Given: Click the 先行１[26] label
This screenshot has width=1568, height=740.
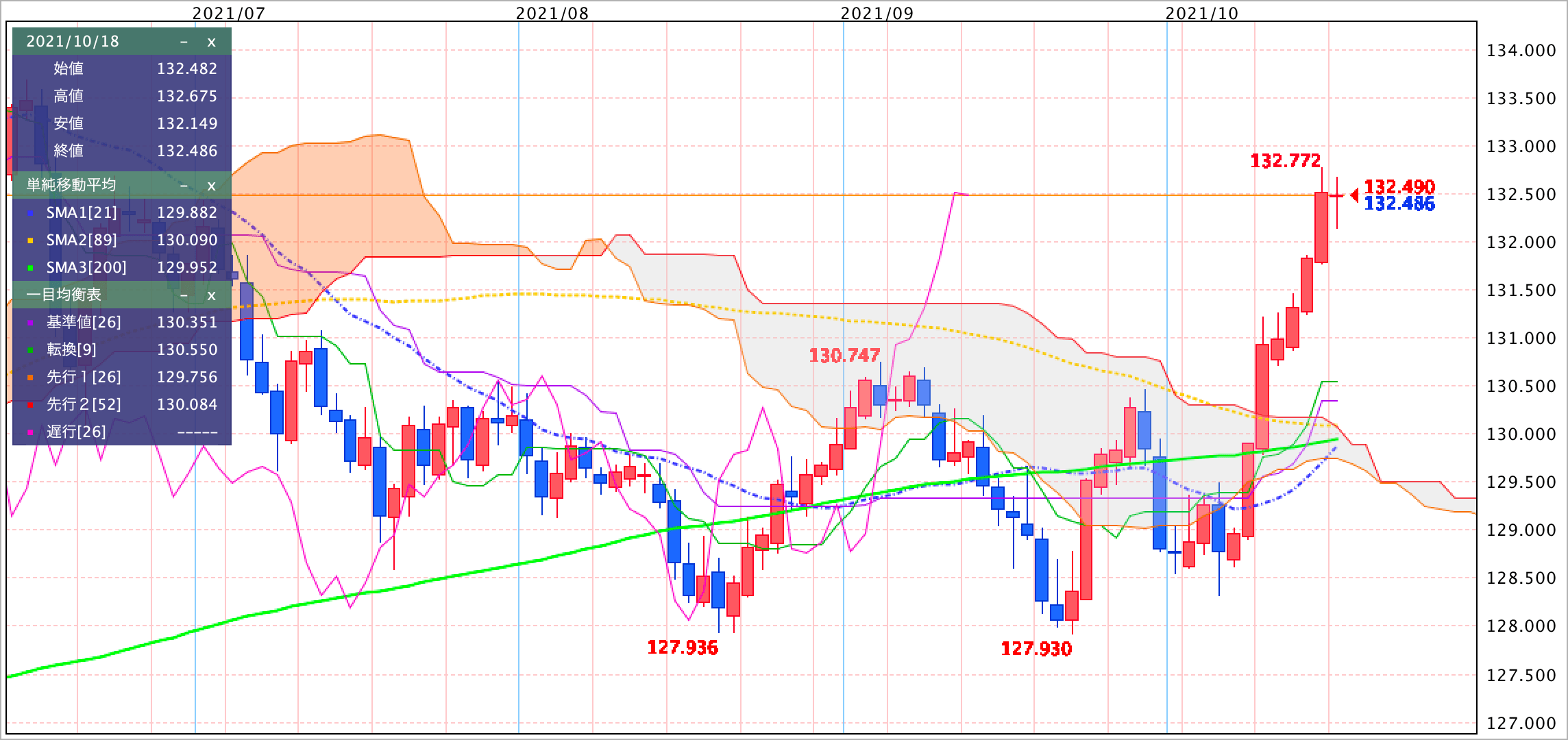Looking at the screenshot, I should [x=84, y=378].
